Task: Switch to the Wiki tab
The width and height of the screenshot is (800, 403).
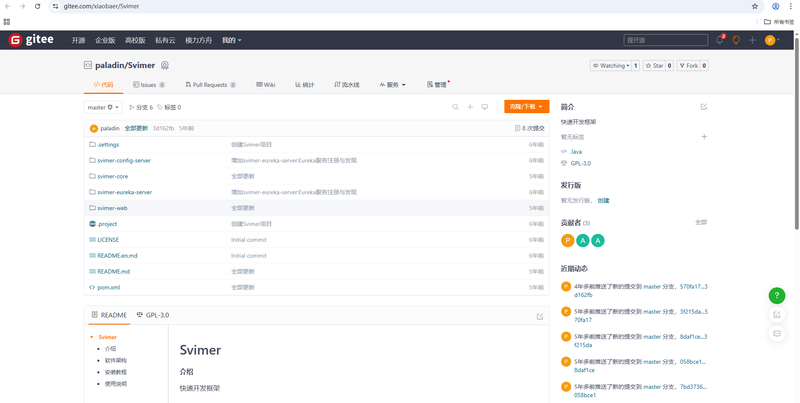Action: [265, 85]
